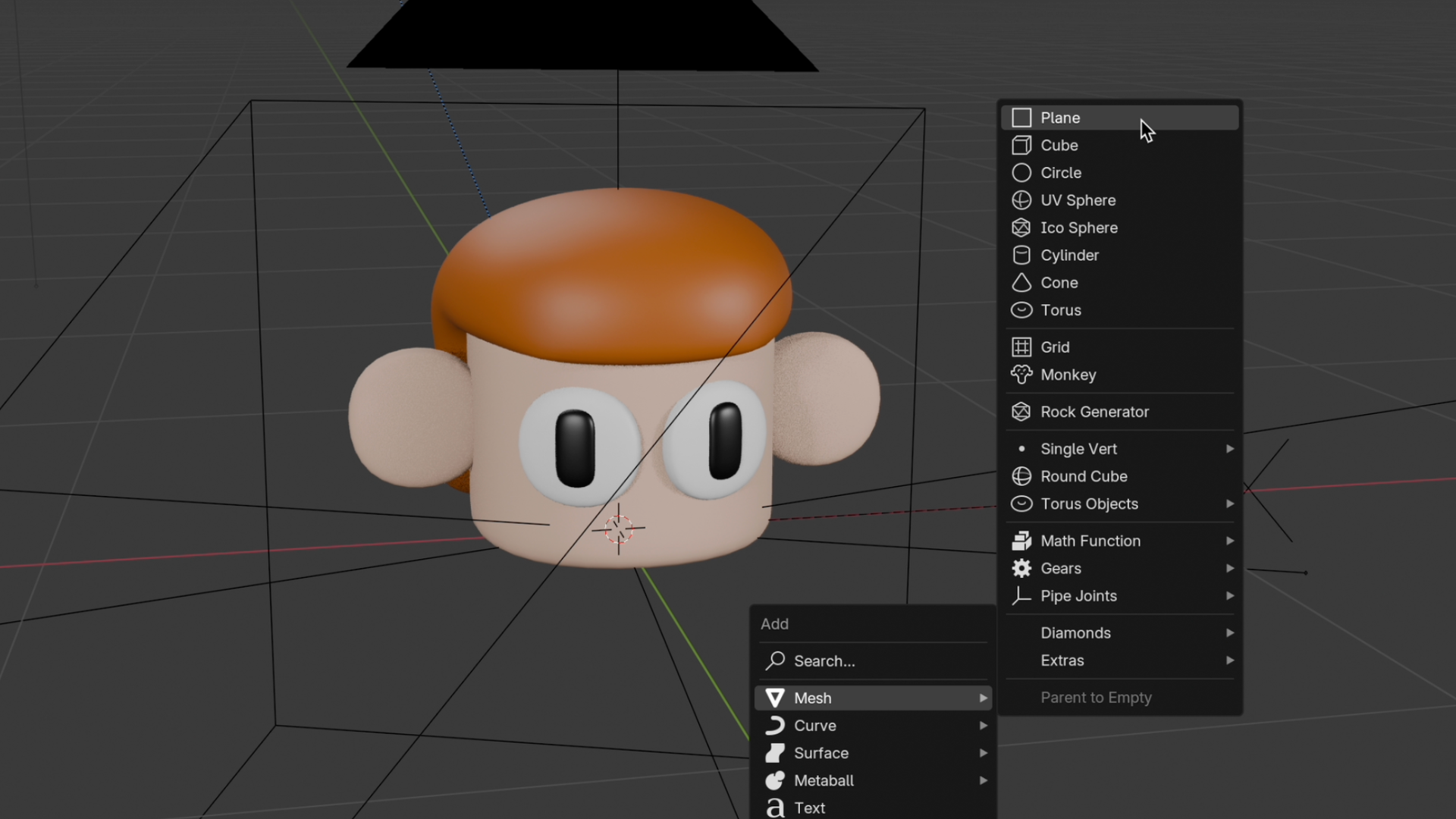Click the Cylinder mesh icon
This screenshot has height=819, width=1456.
pyautogui.click(x=1021, y=255)
